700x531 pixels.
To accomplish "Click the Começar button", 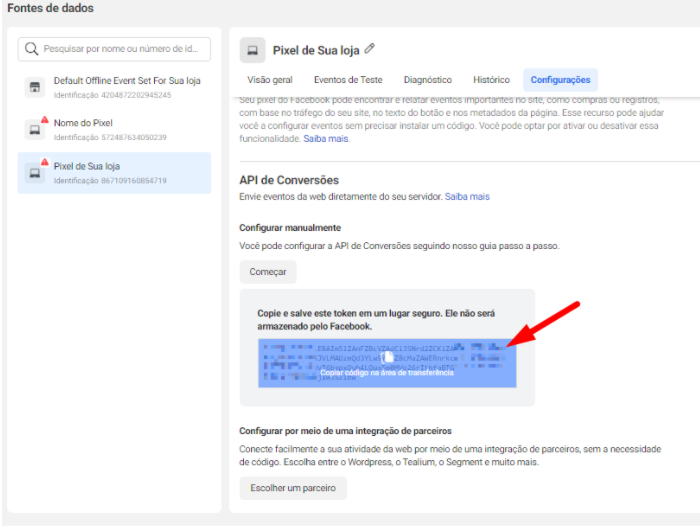I will tap(268, 272).
